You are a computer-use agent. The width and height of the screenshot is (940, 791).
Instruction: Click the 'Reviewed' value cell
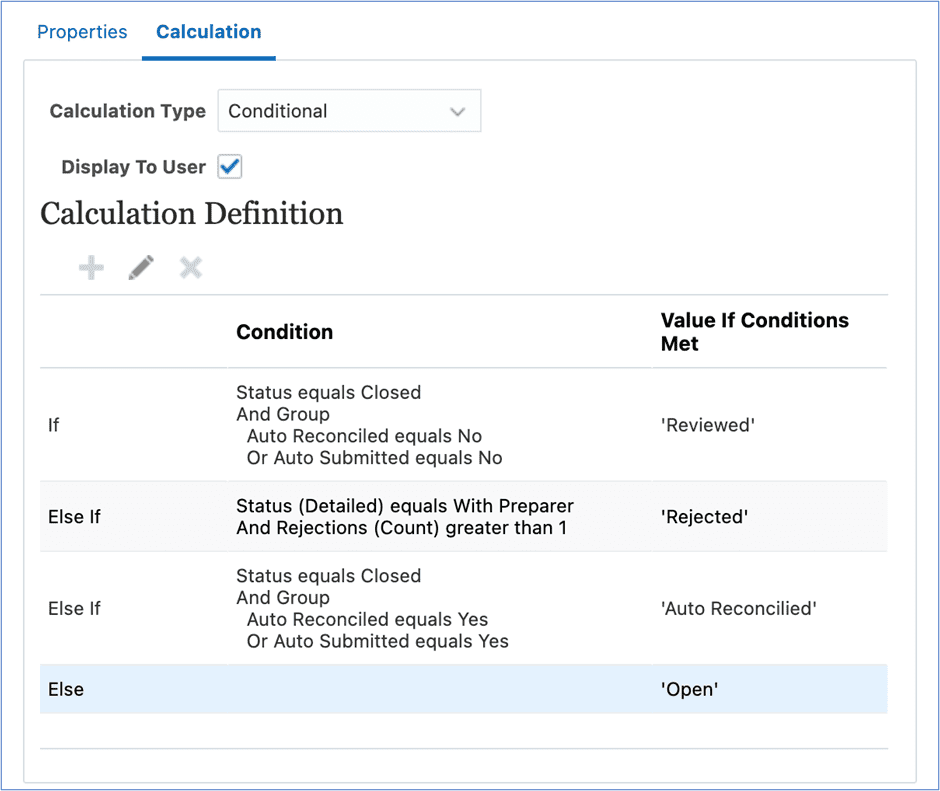click(x=707, y=425)
